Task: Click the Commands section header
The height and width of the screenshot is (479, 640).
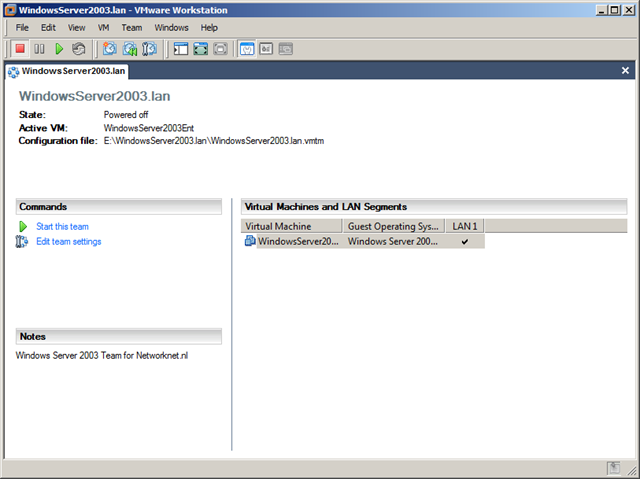Action: point(119,207)
